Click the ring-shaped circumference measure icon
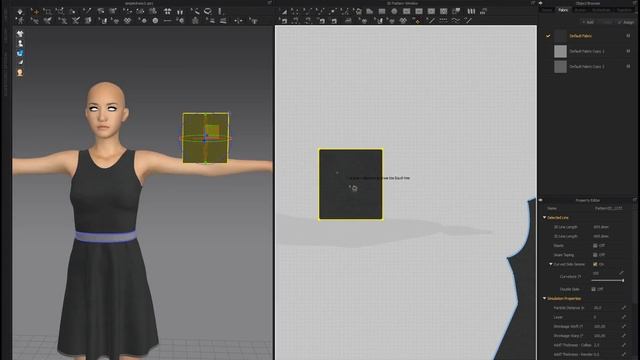The image size is (640, 360). point(208,11)
